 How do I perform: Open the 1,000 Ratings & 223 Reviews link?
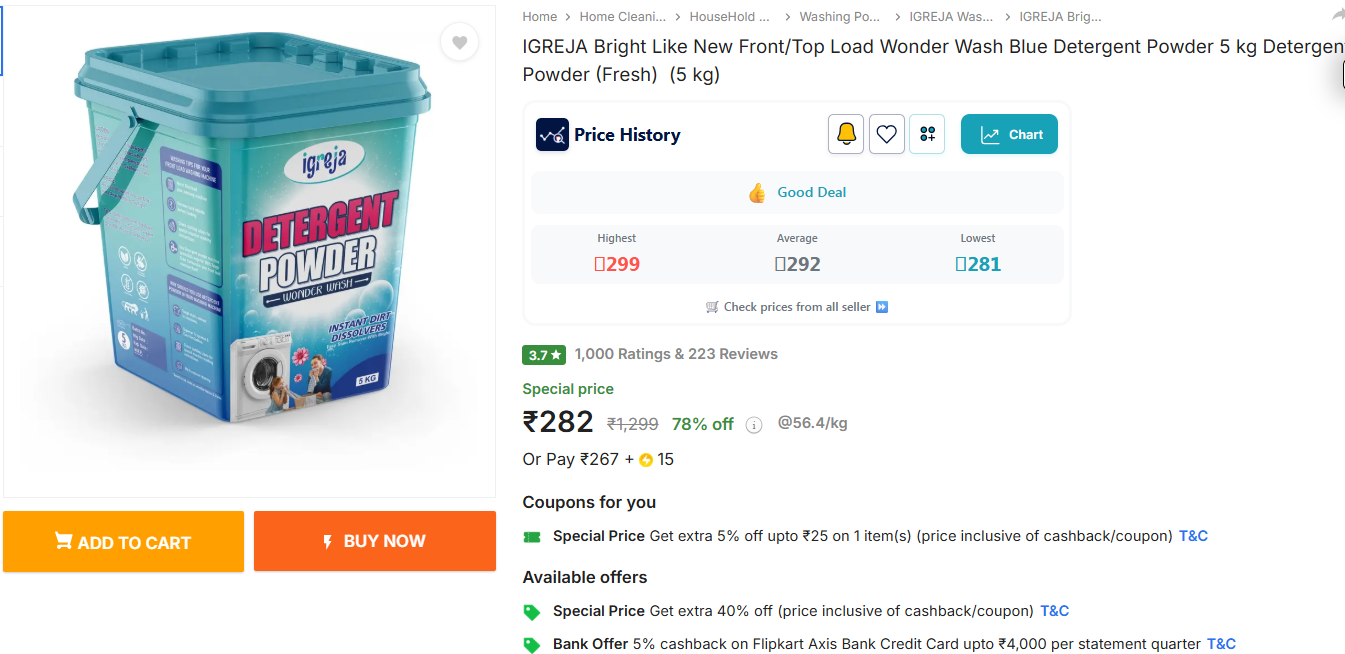click(676, 354)
